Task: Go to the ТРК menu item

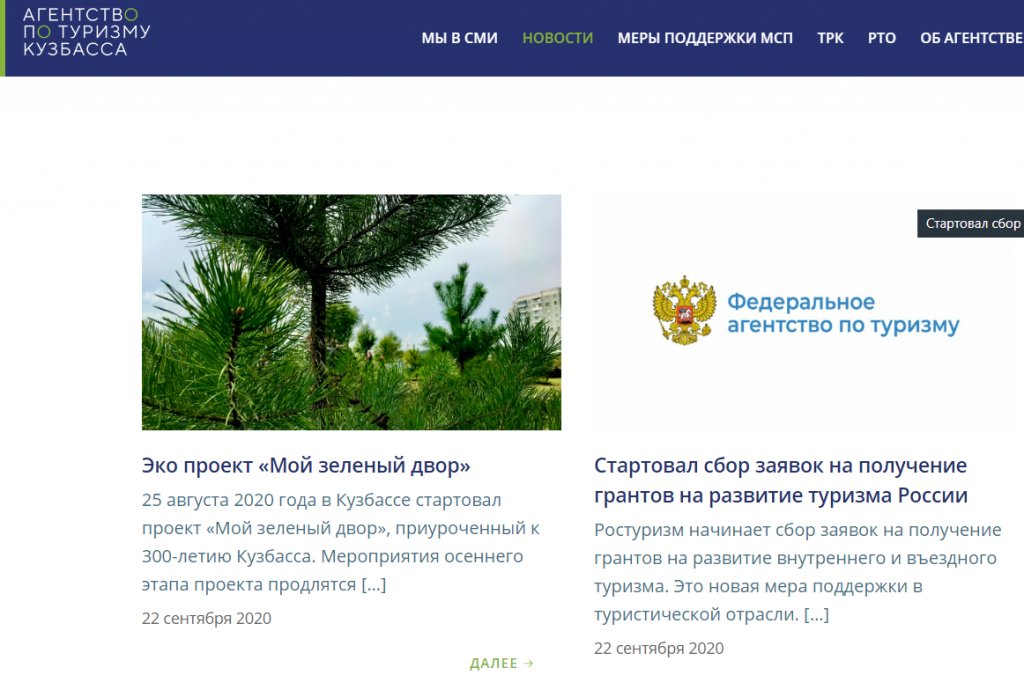Action: (x=830, y=39)
